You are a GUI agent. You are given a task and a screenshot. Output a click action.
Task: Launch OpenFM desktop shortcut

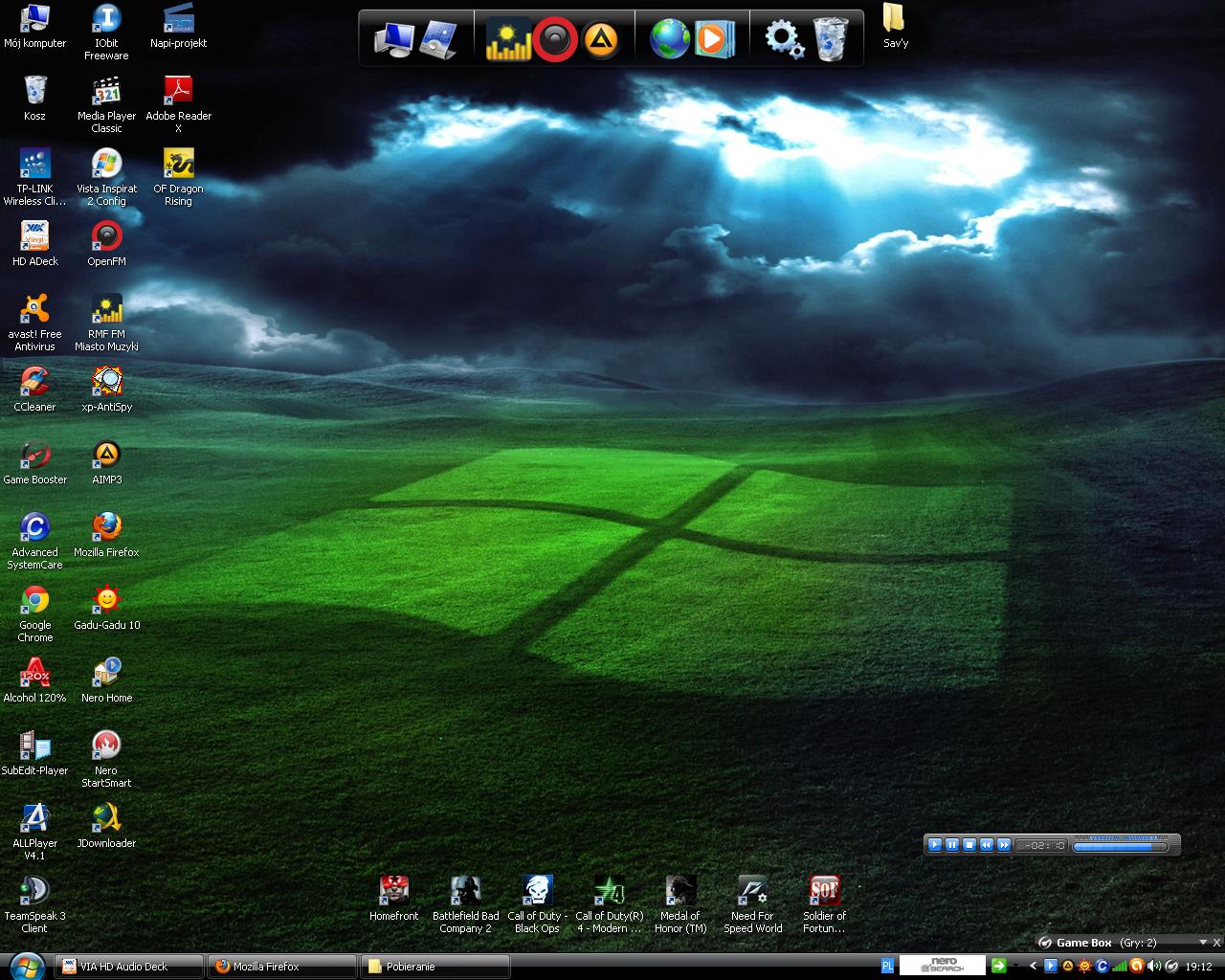coord(106,244)
